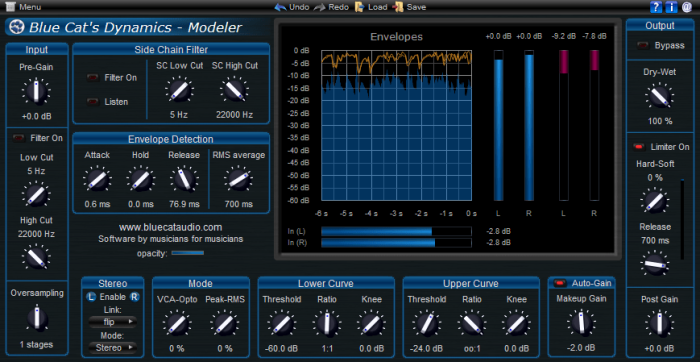The image size is (700, 362).
Task: Click the Post Gain knob
Action: pos(659,324)
